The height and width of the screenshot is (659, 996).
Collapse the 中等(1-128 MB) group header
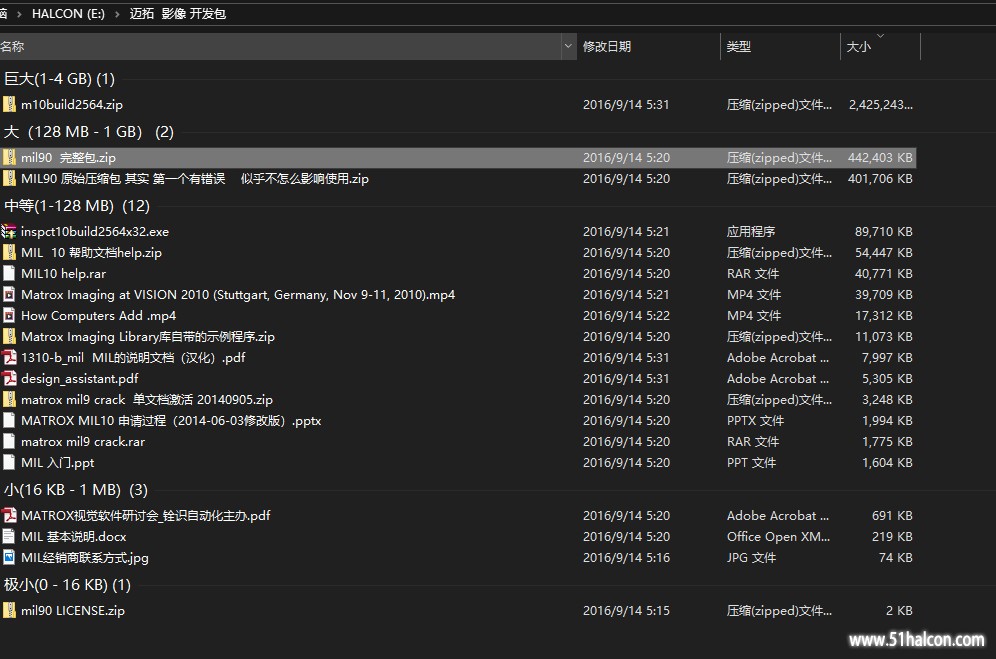click(x=77, y=206)
